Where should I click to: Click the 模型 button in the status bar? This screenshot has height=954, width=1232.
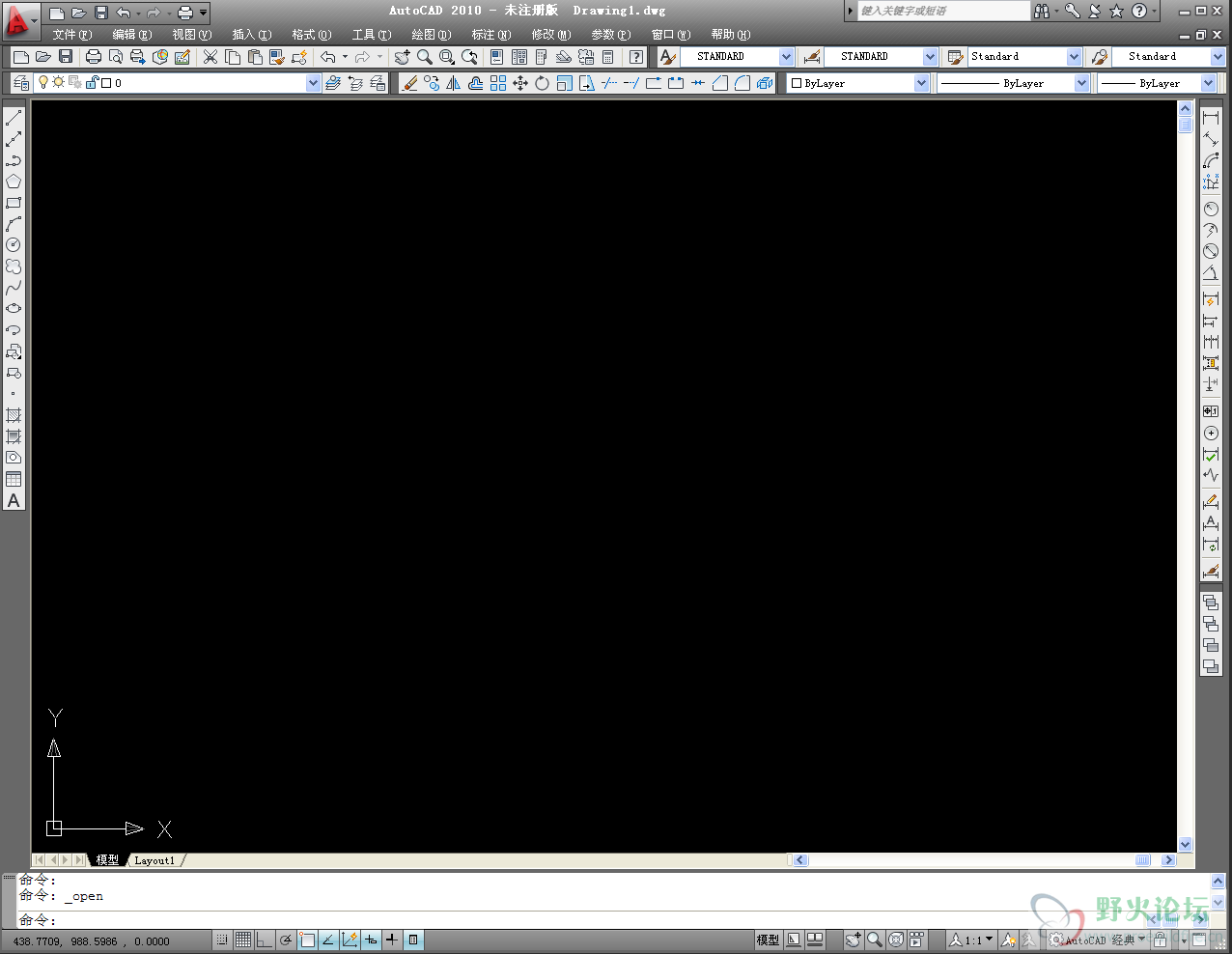click(767, 939)
